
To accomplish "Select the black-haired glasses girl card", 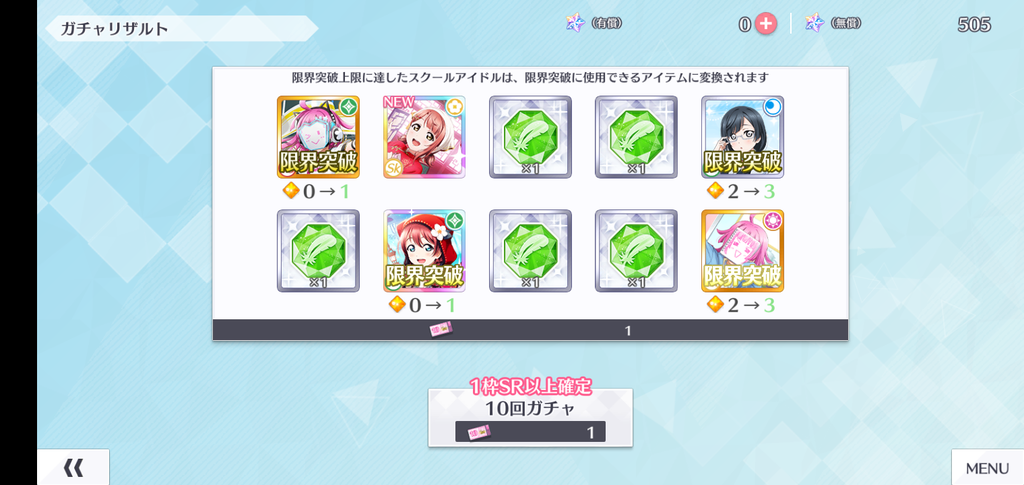I will point(743,137).
